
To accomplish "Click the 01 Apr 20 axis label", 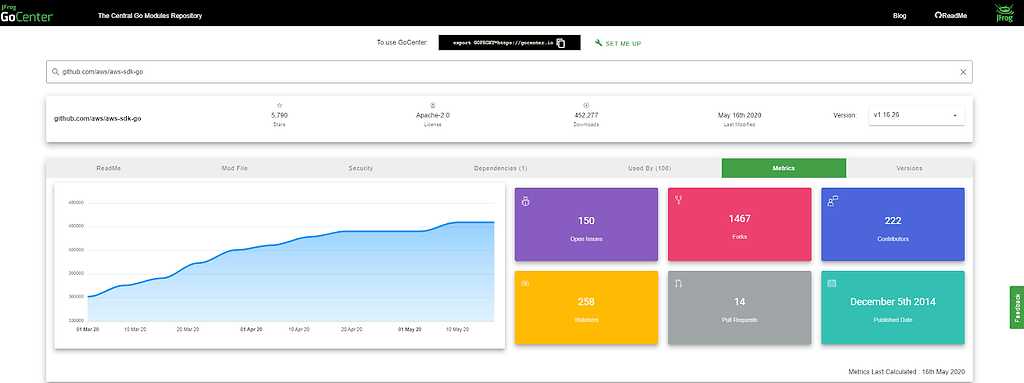I will [x=251, y=329].
